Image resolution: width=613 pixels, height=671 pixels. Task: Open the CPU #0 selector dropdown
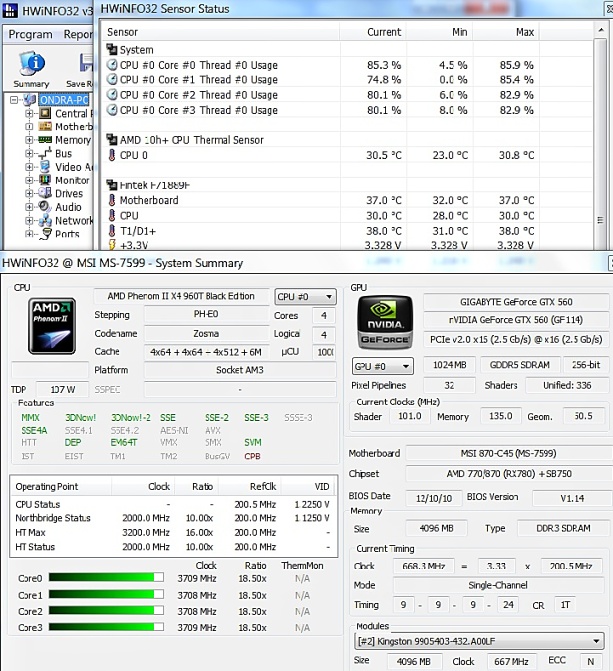pos(305,297)
